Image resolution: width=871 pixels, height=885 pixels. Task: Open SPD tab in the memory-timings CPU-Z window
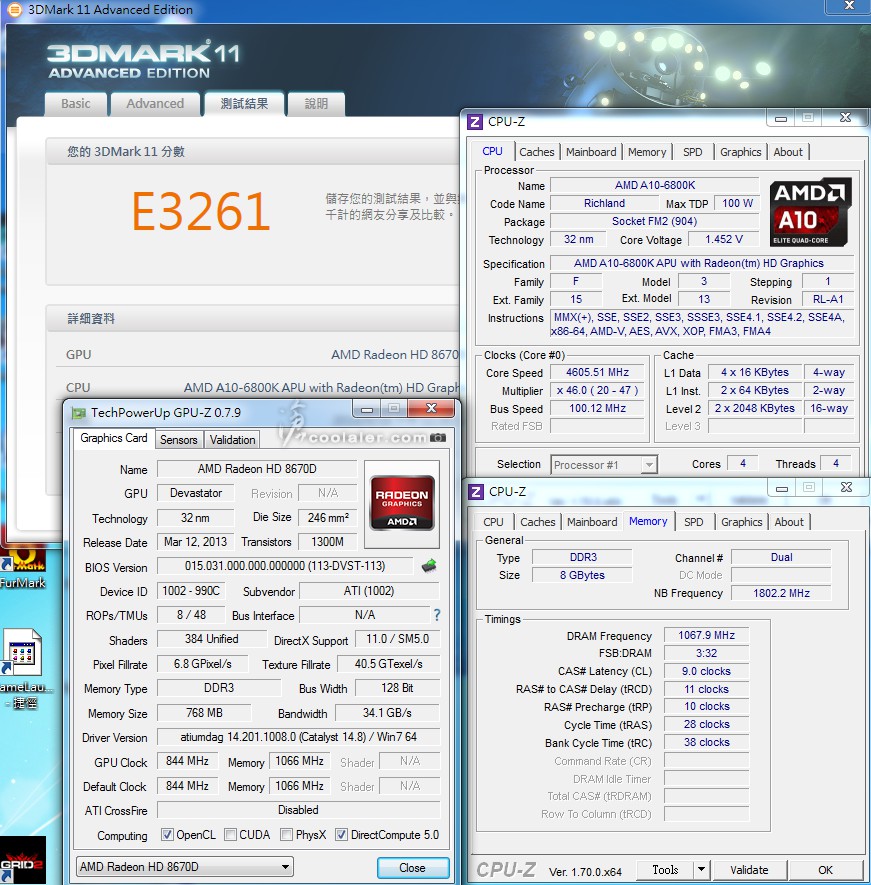[694, 522]
